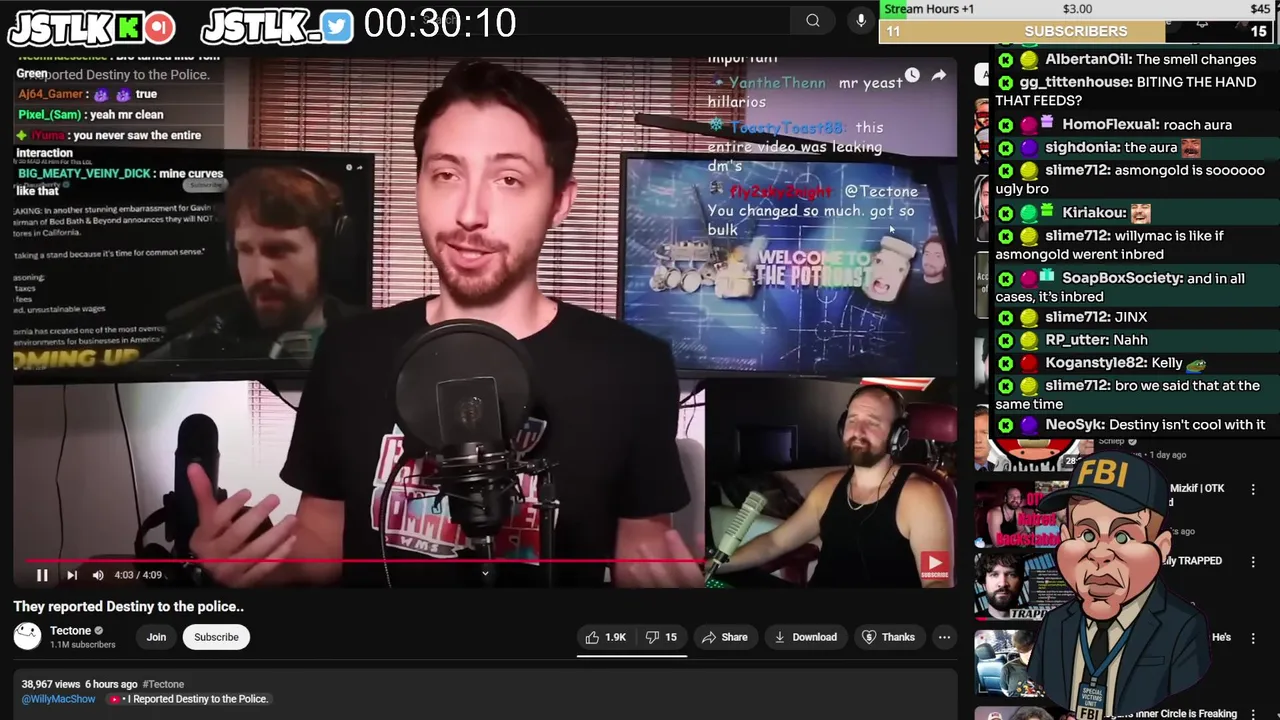Click the red Subscribe watermark in player
This screenshot has height=720, width=1280.
pos(934,566)
